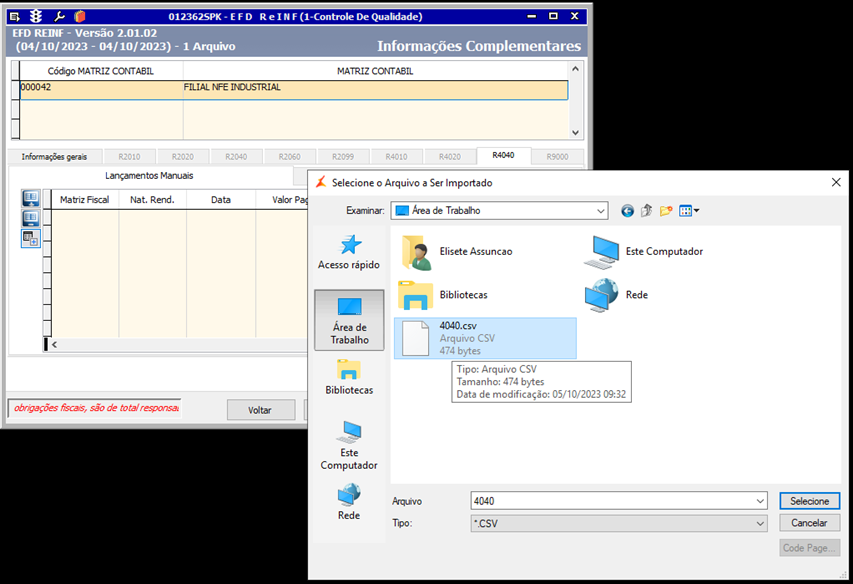Viewport: 853px width, 584px height.
Task: Click the second monitor icon beside Lançamentos grid
Action: (x=31, y=219)
